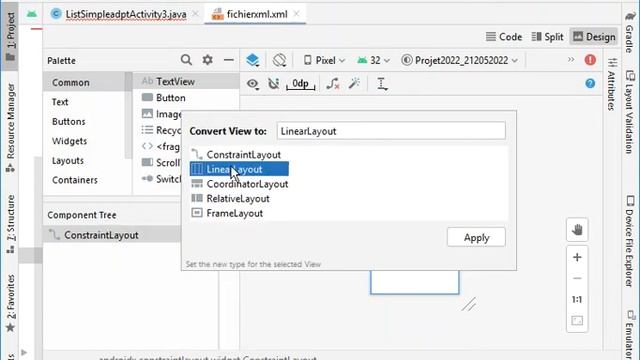Switch to Design view
This screenshot has width=640, height=360.
pos(594,37)
